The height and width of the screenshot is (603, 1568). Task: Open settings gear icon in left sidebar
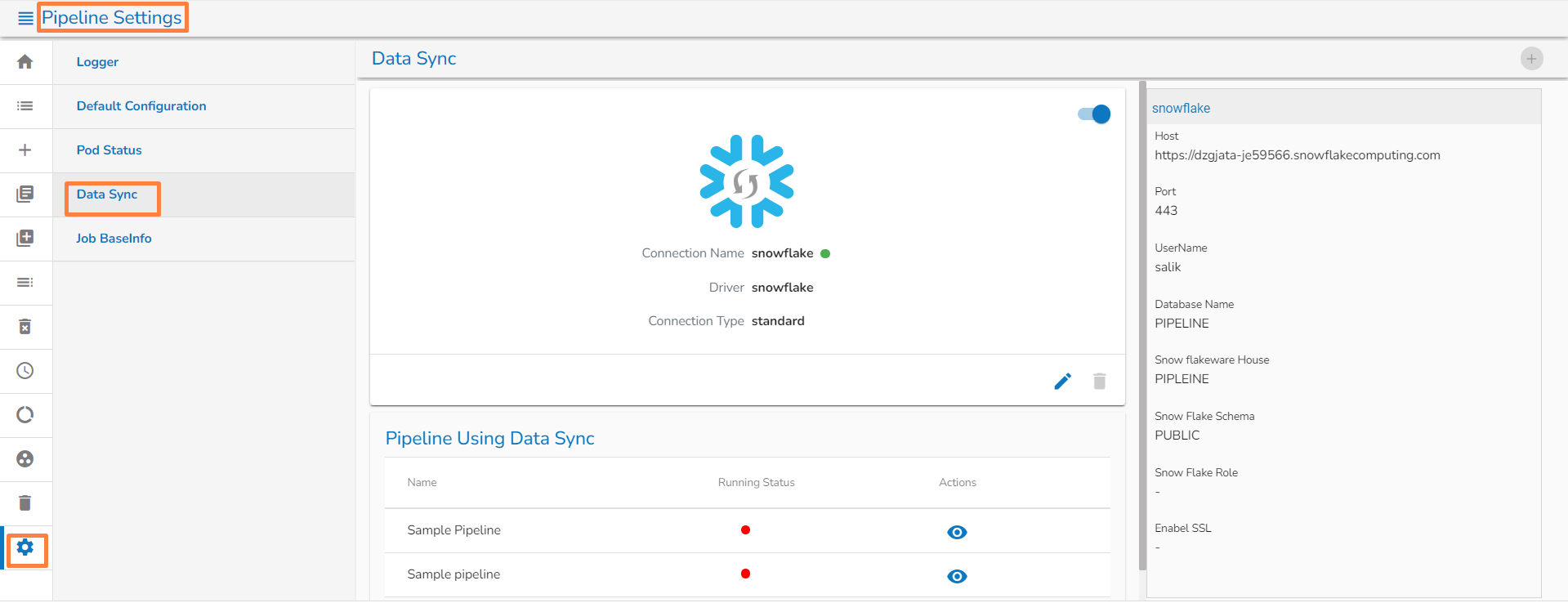[x=25, y=547]
